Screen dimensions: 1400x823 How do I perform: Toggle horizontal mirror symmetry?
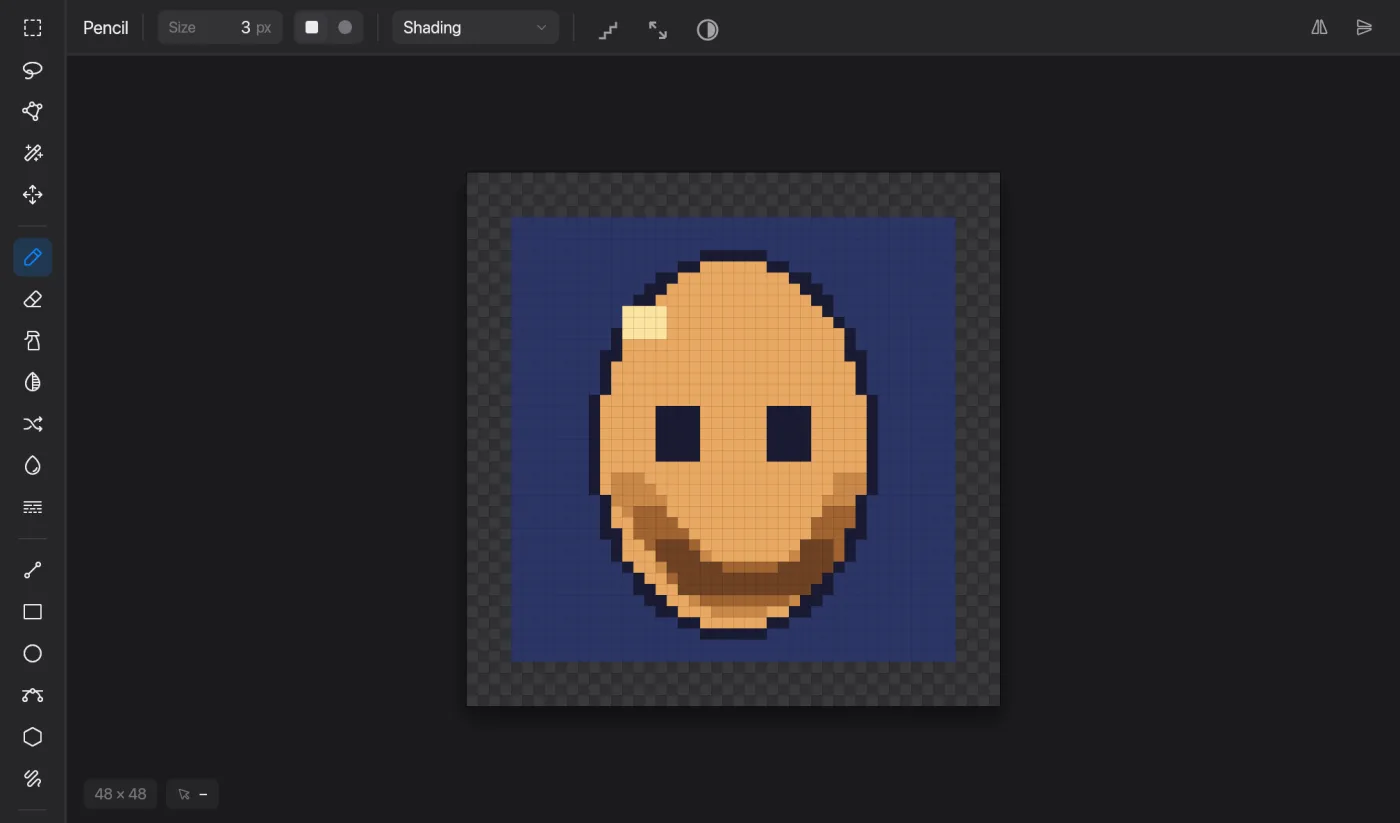coord(1320,28)
